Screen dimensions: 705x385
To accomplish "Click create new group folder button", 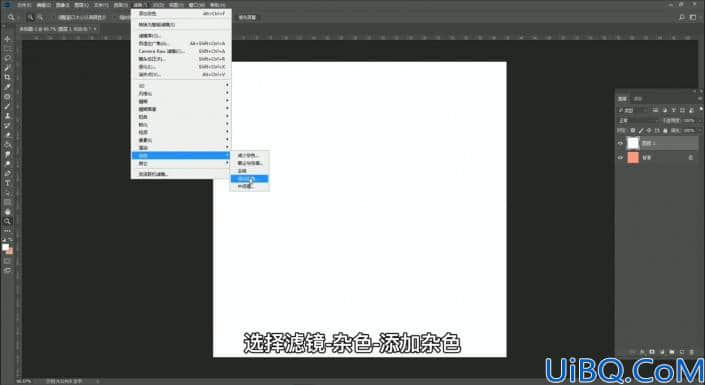I will (672, 351).
